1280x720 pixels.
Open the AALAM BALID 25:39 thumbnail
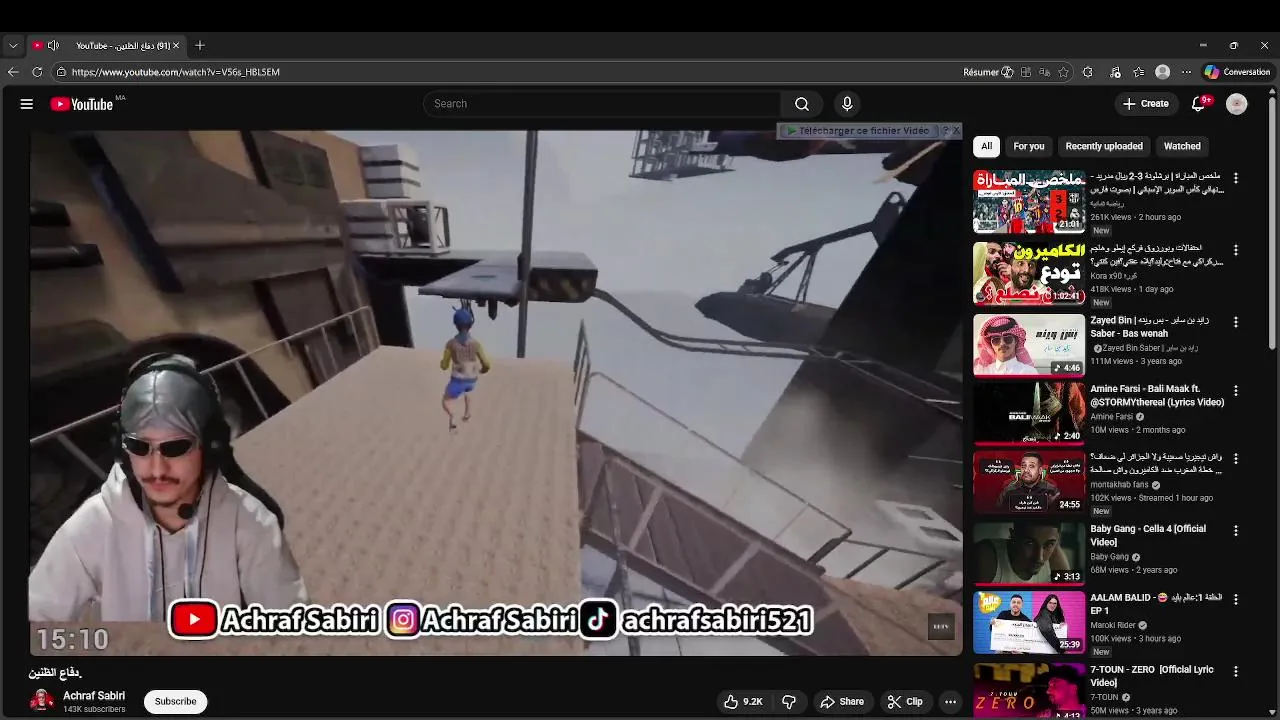click(1029, 622)
